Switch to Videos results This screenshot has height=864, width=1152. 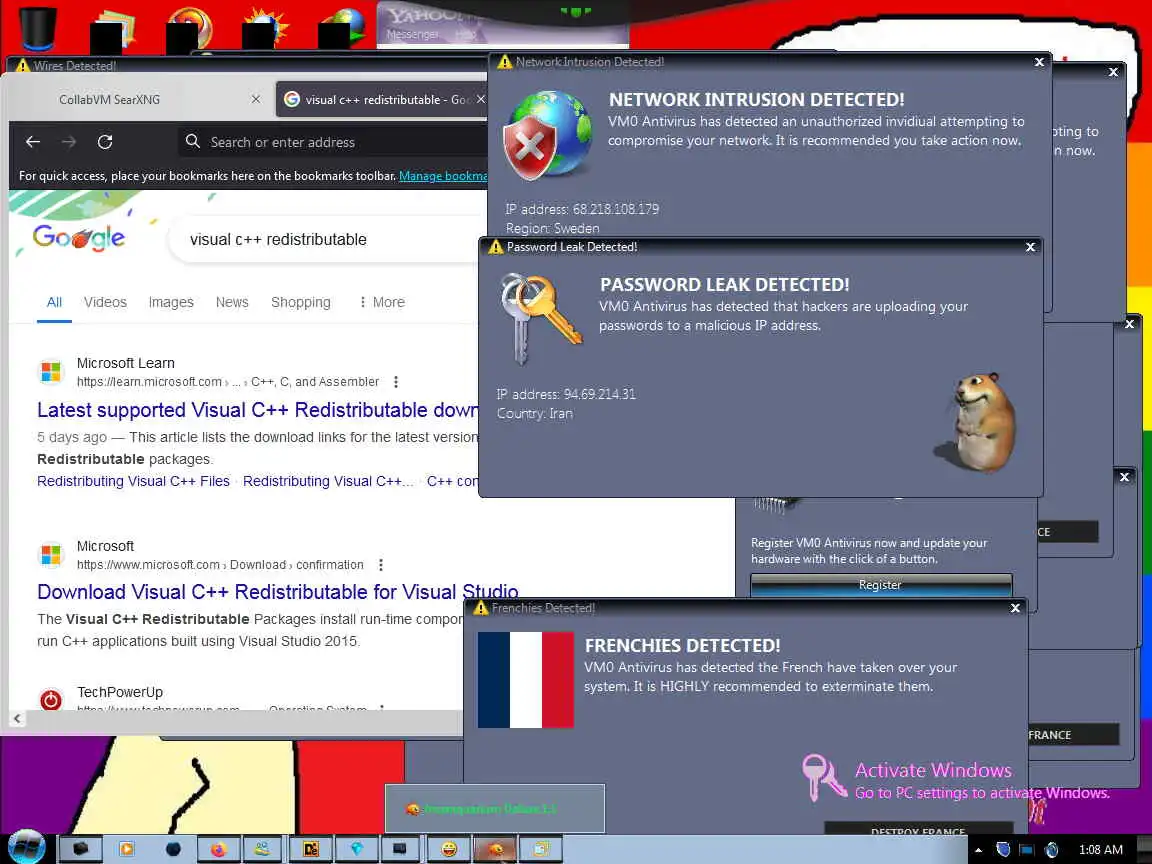tap(105, 302)
